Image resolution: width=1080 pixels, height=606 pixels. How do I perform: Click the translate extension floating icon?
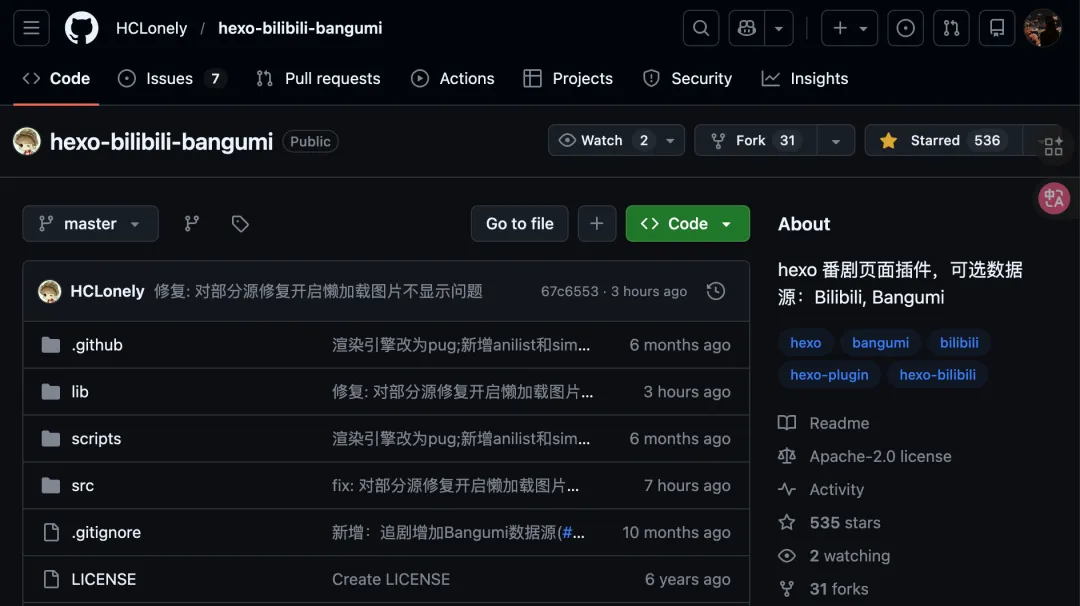1053,198
